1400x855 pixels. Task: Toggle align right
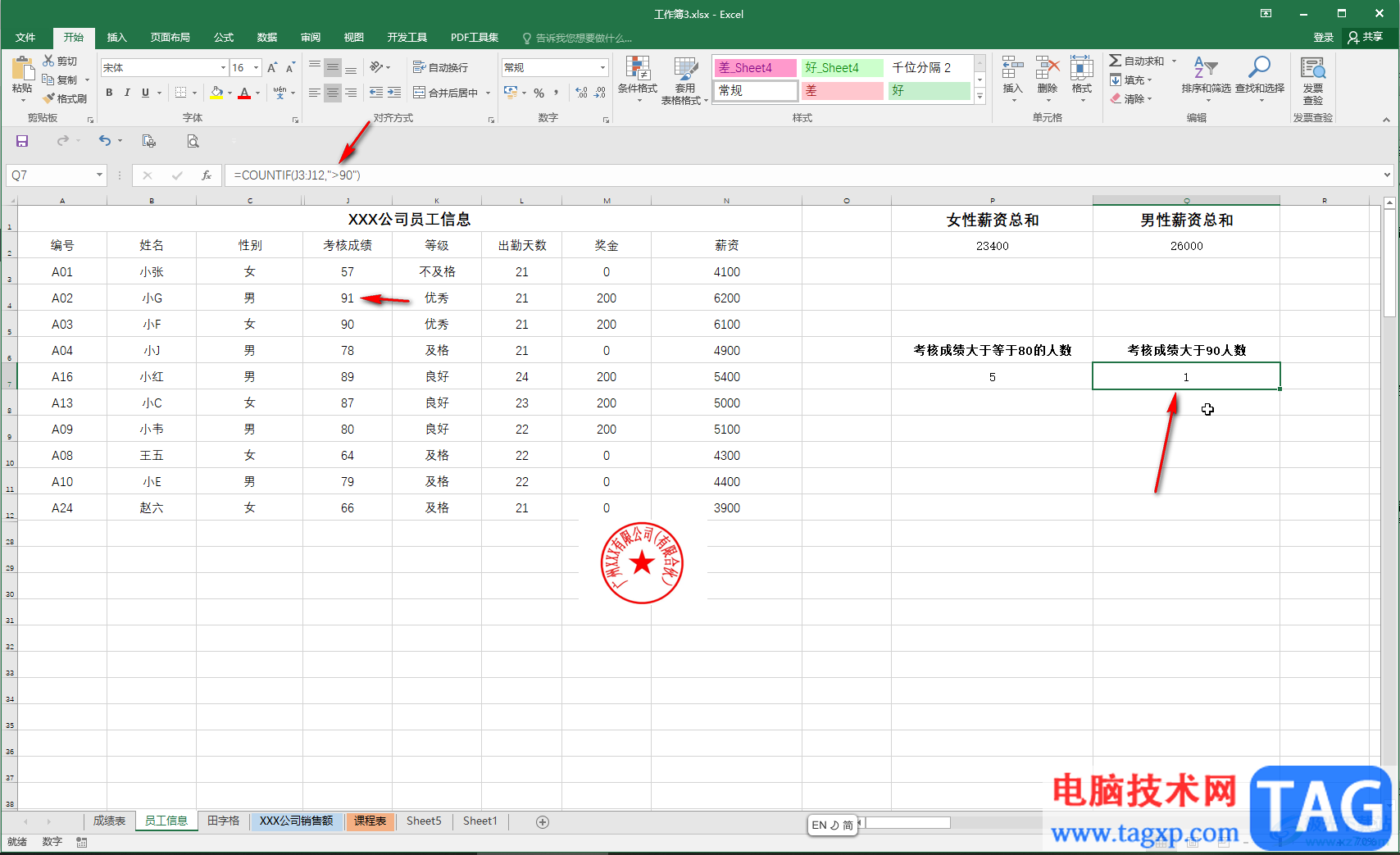[351, 93]
